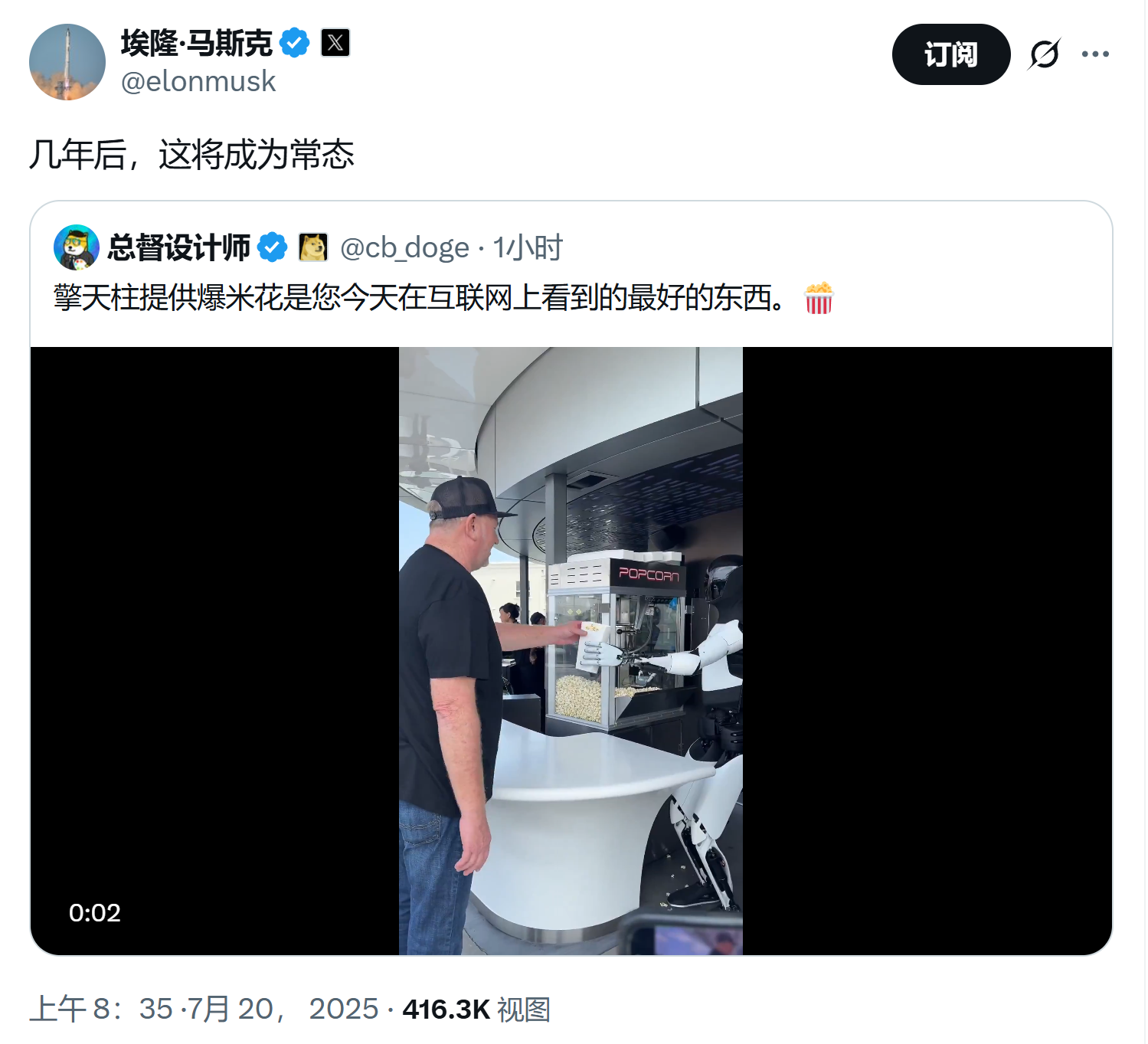Image resolution: width=1148 pixels, height=1044 pixels.
Task: Click the 416.3K 视图 view count
Action: [476, 1010]
